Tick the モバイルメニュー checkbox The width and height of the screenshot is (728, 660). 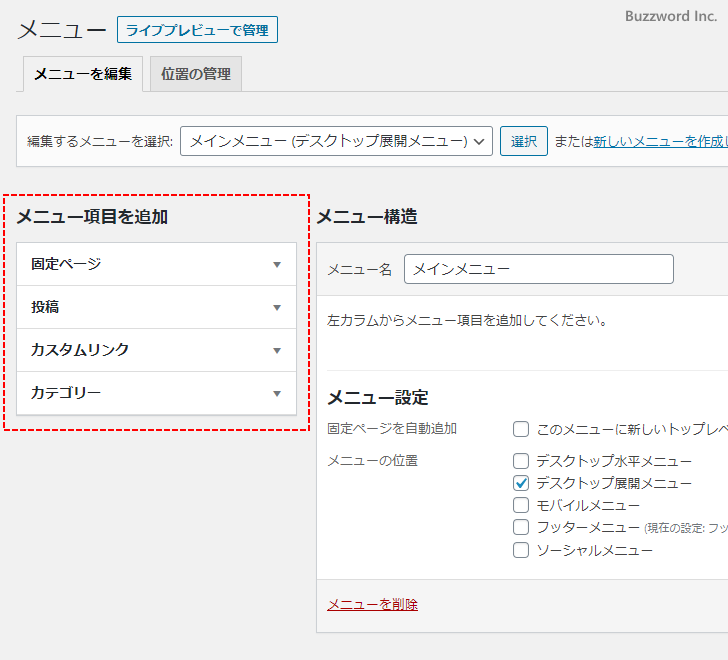[521, 505]
